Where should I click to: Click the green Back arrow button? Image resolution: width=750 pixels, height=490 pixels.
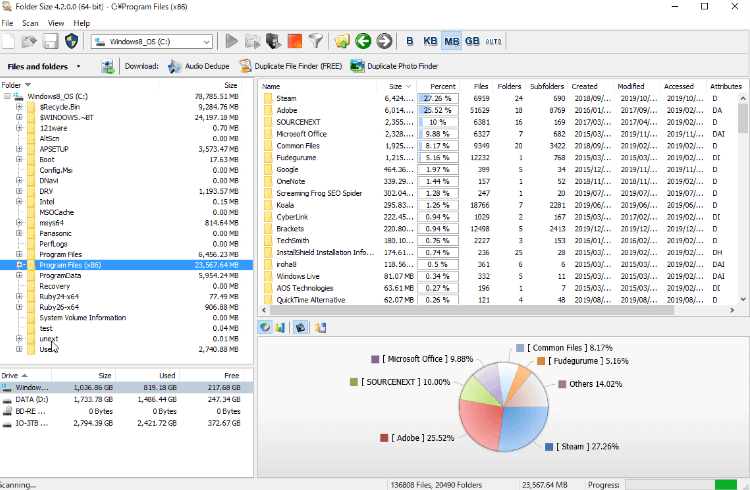[x=362, y=41]
